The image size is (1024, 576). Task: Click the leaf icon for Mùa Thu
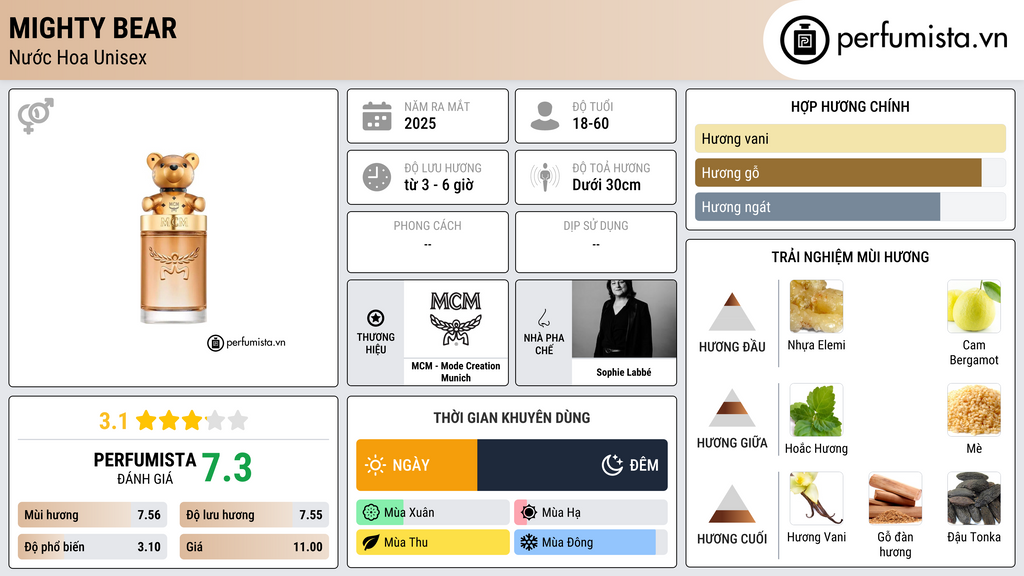point(371,542)
